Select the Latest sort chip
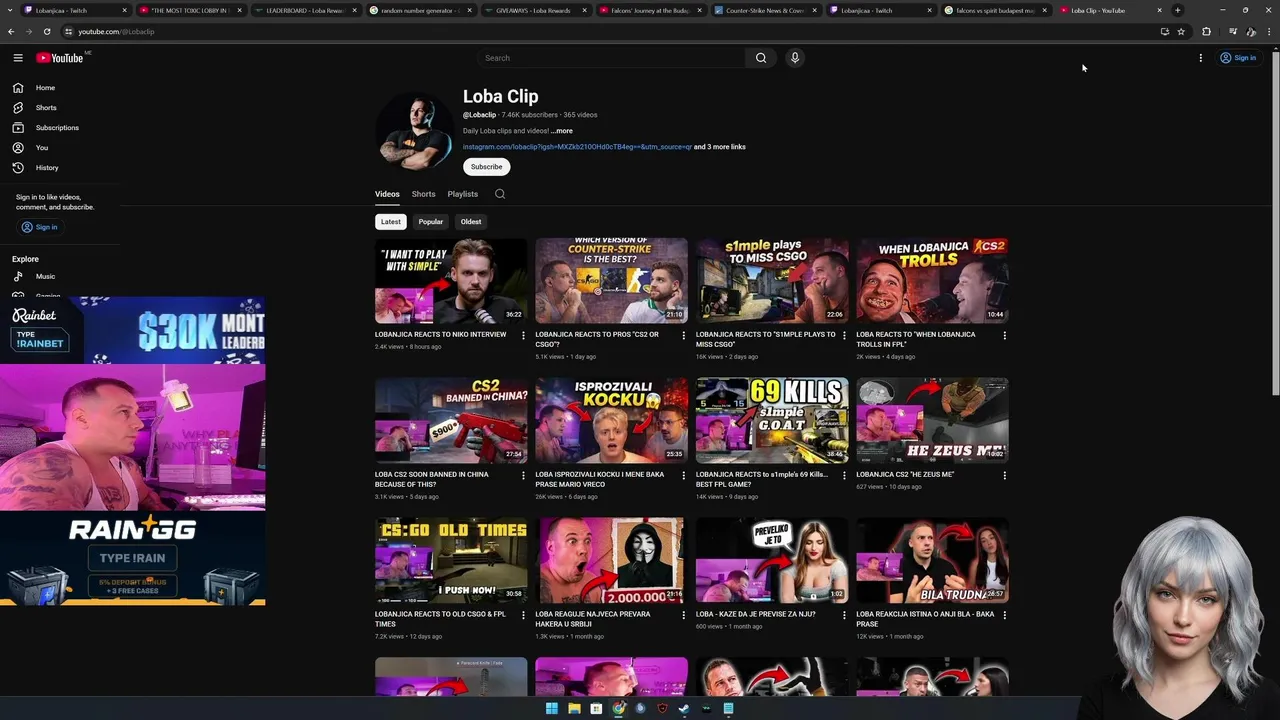Viewport: 1280px width, 720px height. (x=391, y=222)
